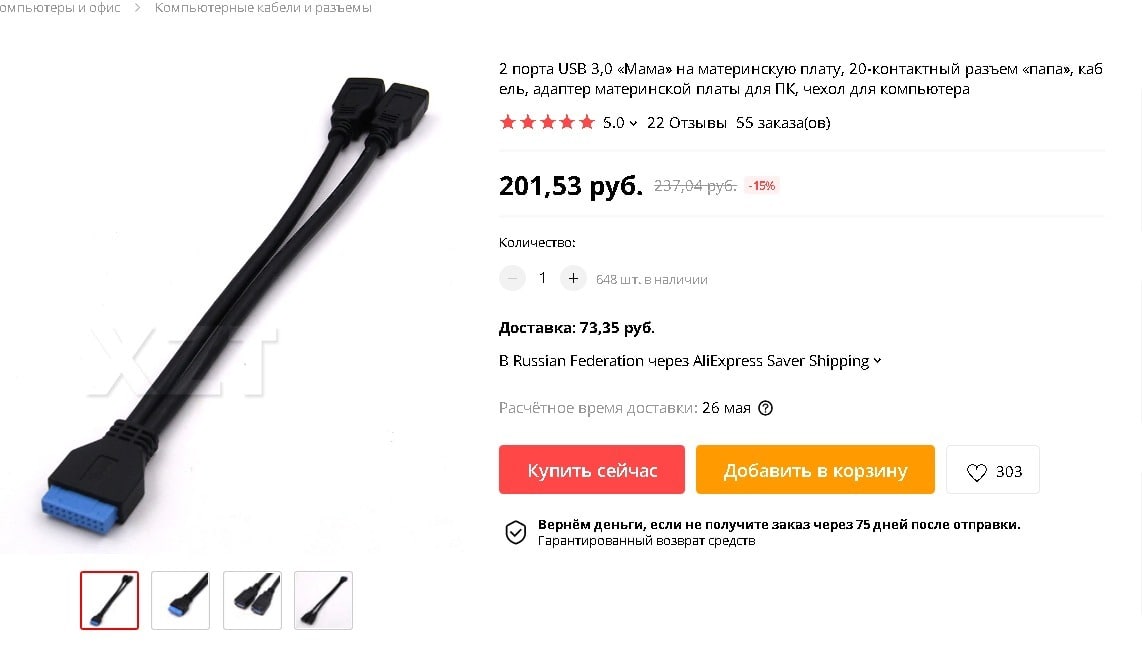Click the quantity value field
1142x658 pixels.
(x=543, y=278)
